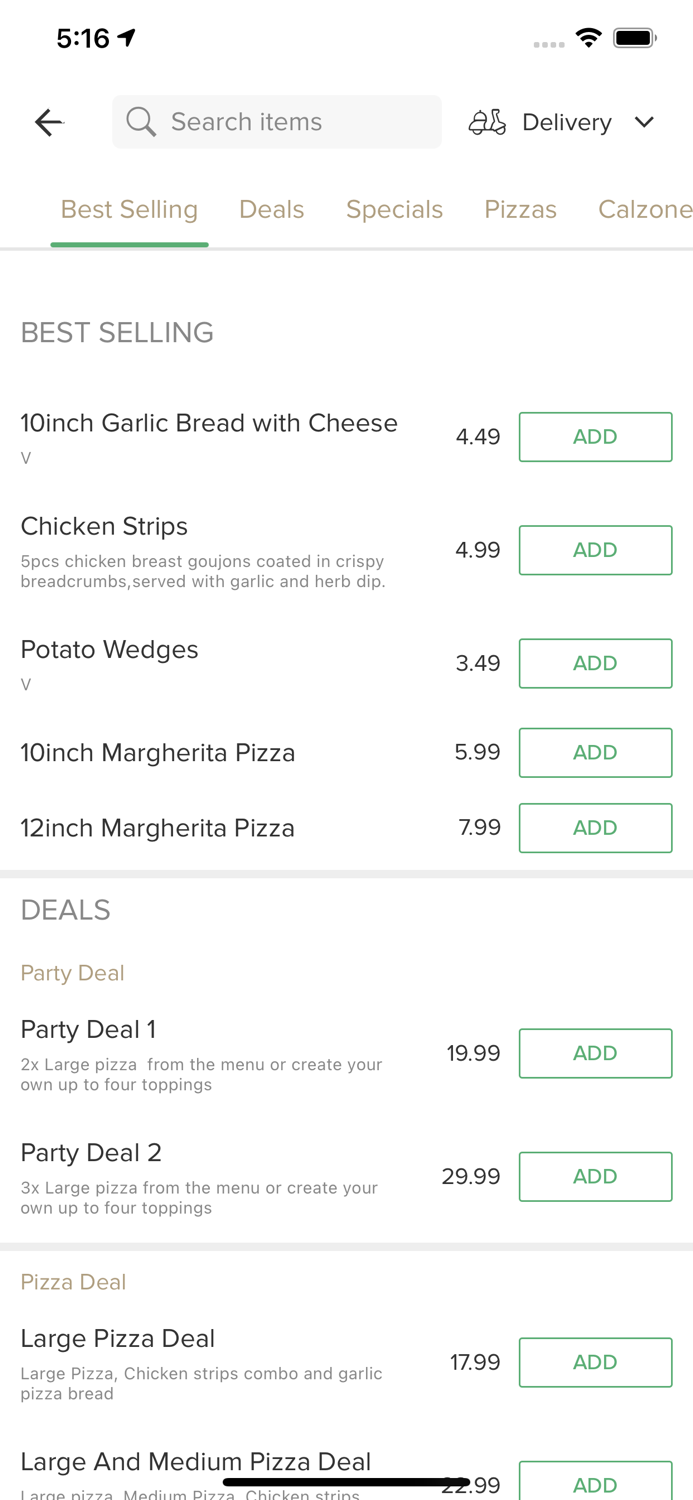Click the search magnifier icon
Screen dimensions: 693x1500
[141, 122]
